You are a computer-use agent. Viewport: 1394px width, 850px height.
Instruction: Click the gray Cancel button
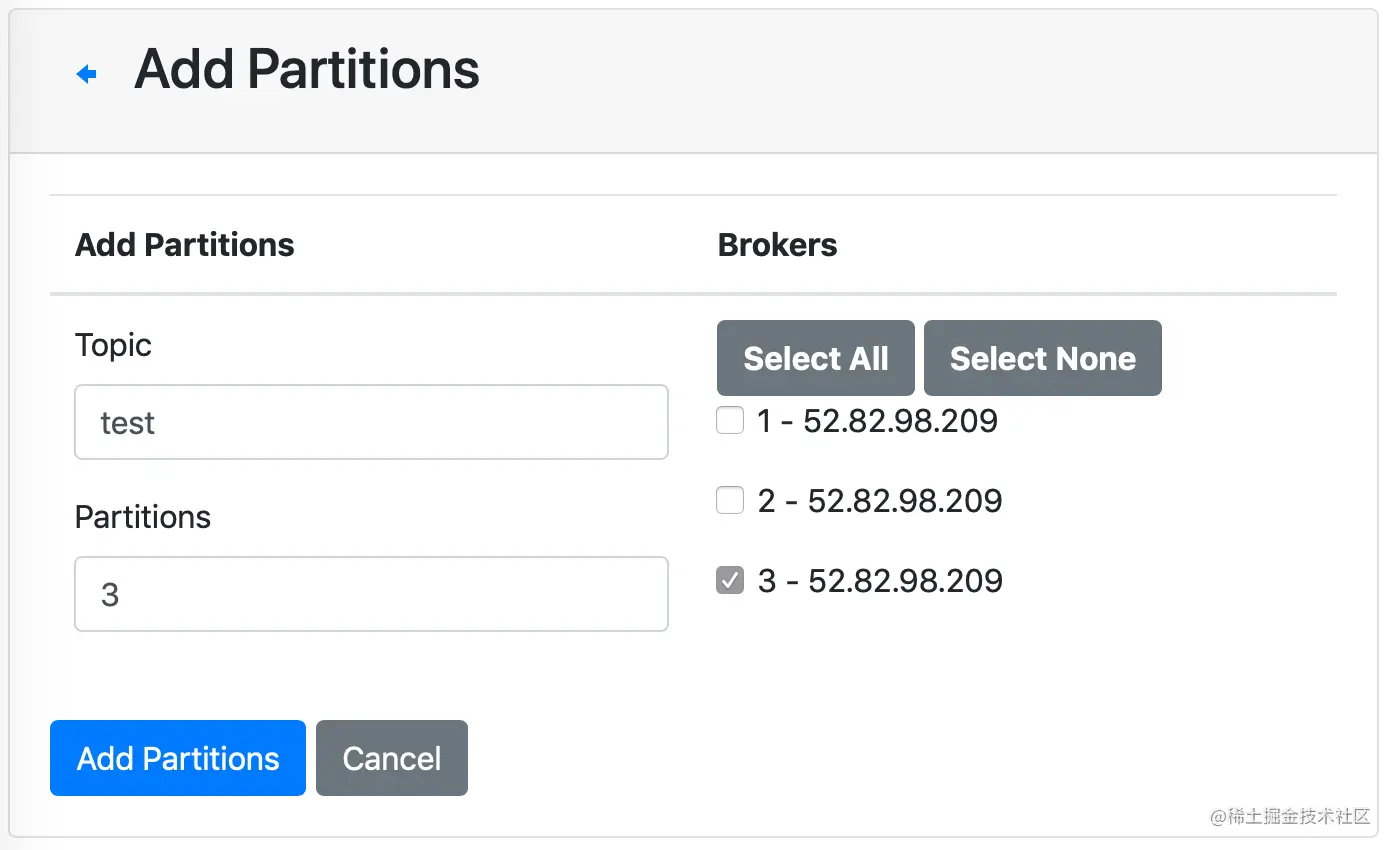(392, 758)
